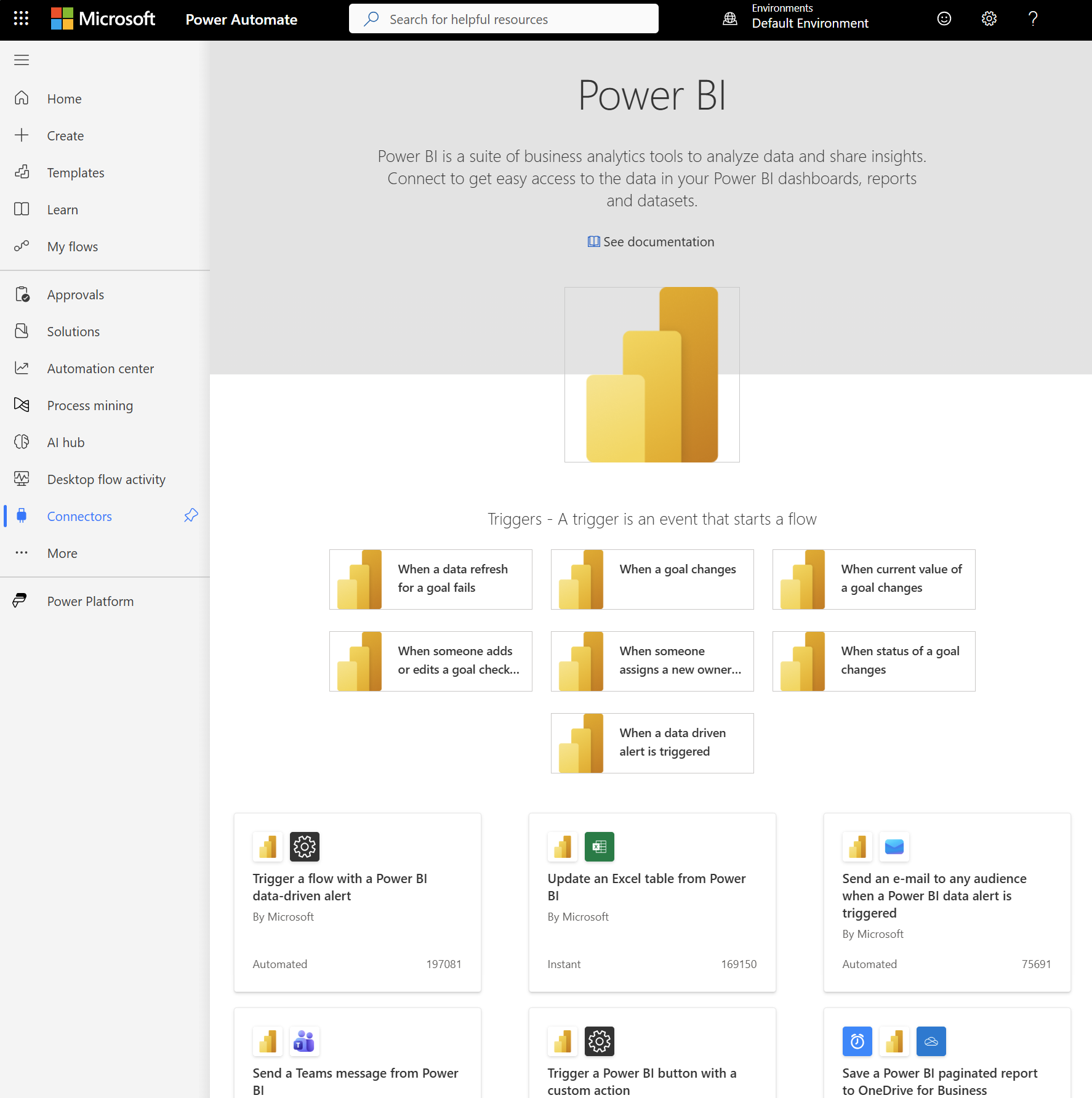1092x1098 pixels.
Task: Click the search for helpful resources field
Action: click(504, 18)
